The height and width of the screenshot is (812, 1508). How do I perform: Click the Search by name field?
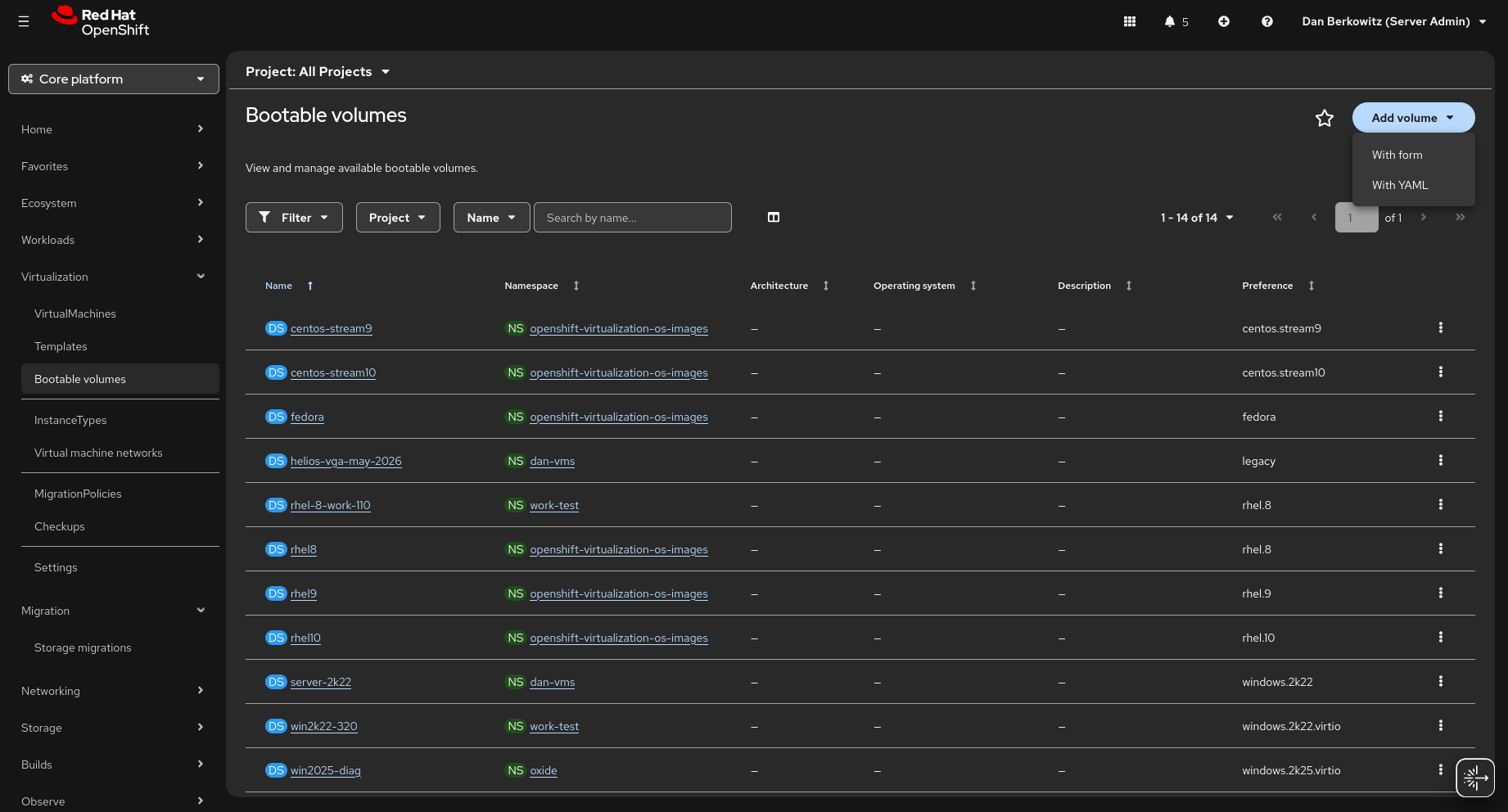point(633,217)
